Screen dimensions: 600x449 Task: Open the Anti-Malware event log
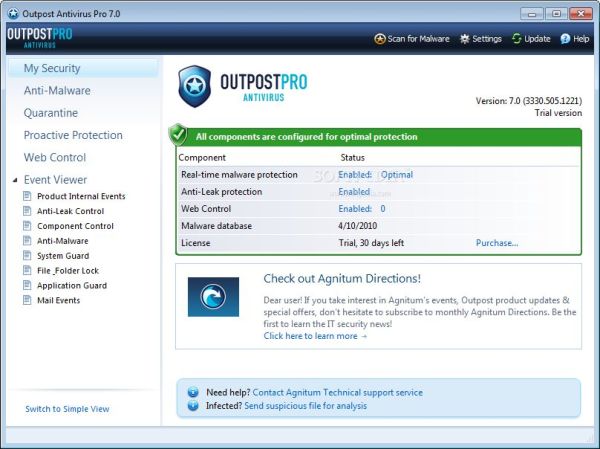tap(63, 241)
